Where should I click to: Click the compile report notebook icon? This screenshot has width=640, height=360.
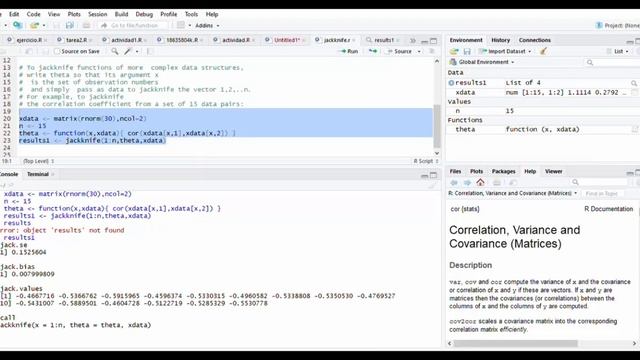tap(150, 51)
